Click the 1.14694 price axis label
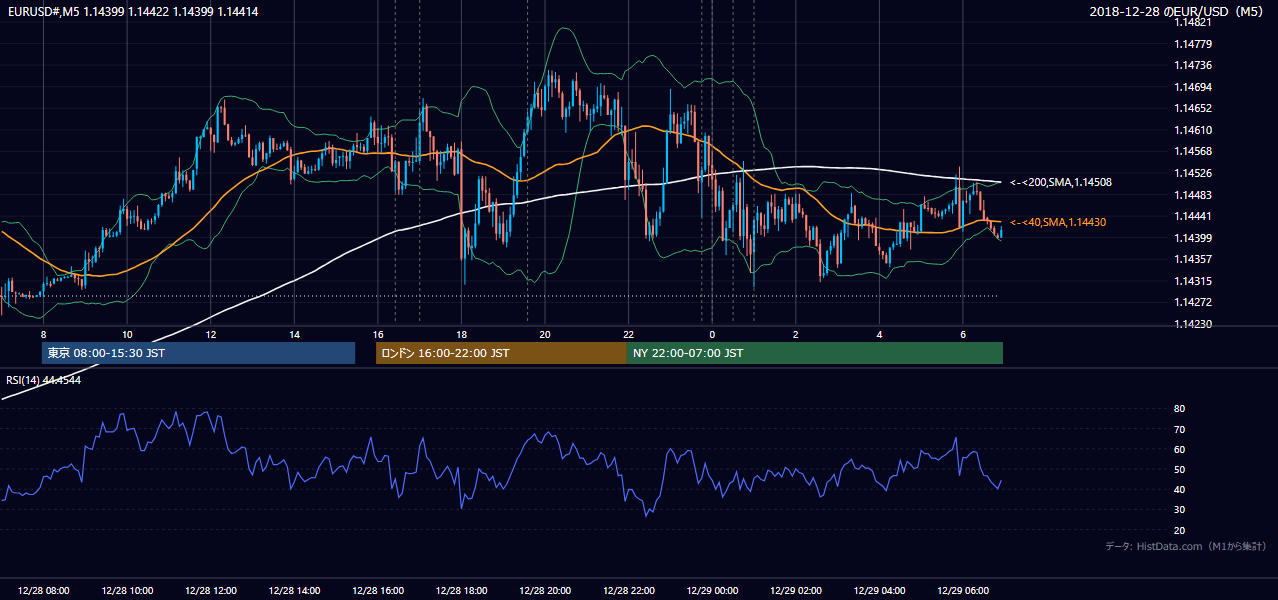 point(1192,87)
